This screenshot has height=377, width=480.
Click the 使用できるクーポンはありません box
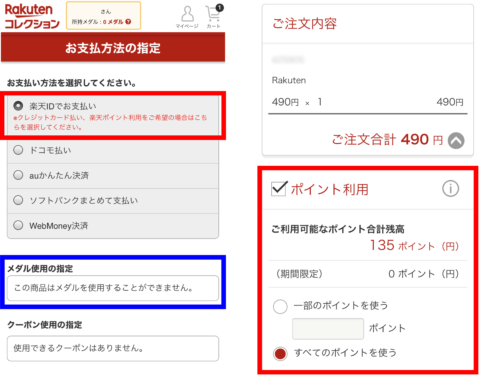113,348
